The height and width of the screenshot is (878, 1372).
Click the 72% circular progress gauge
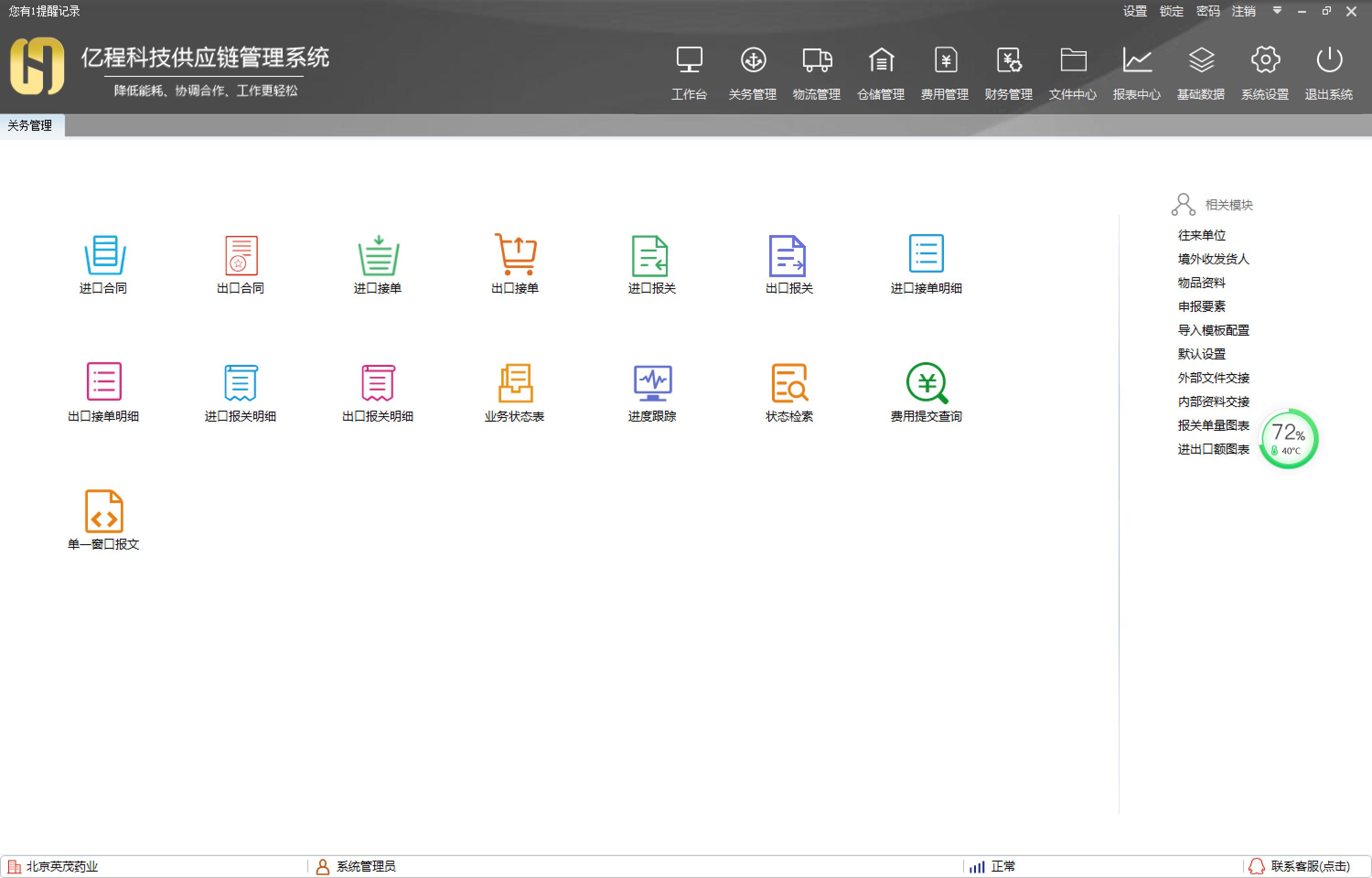[1288, 438]
